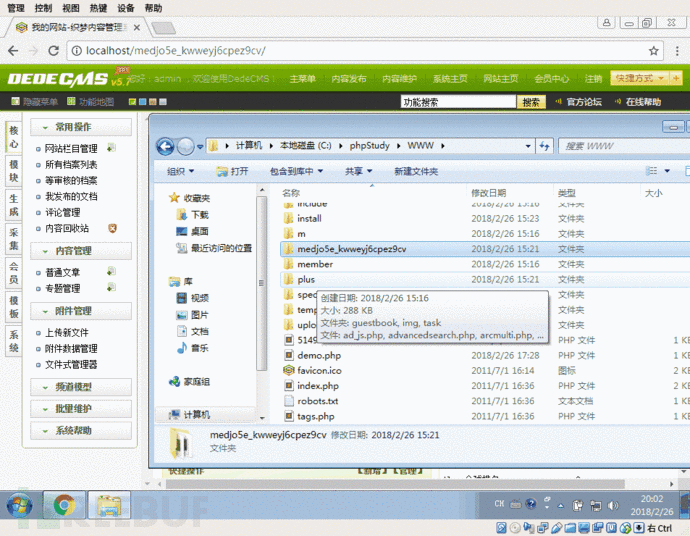Open 组织 dropdown in Explorer
The width and height of the screenshot is (690, 536).
click(x=180, y=171)
